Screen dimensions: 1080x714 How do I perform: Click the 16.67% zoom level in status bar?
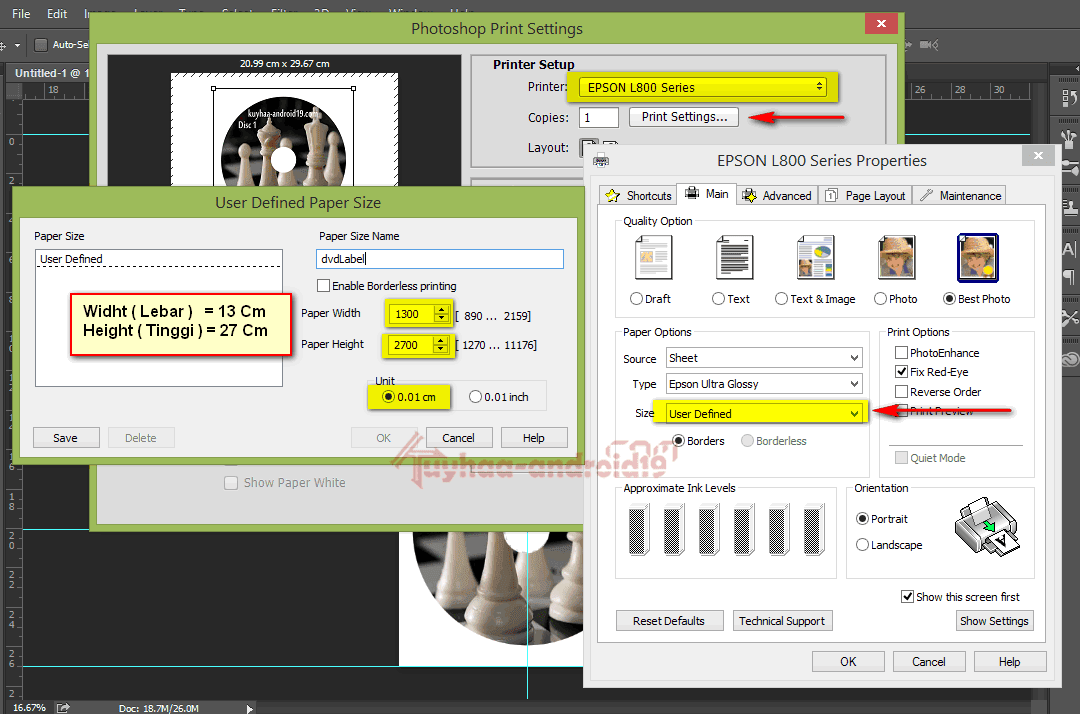(30, 708)
